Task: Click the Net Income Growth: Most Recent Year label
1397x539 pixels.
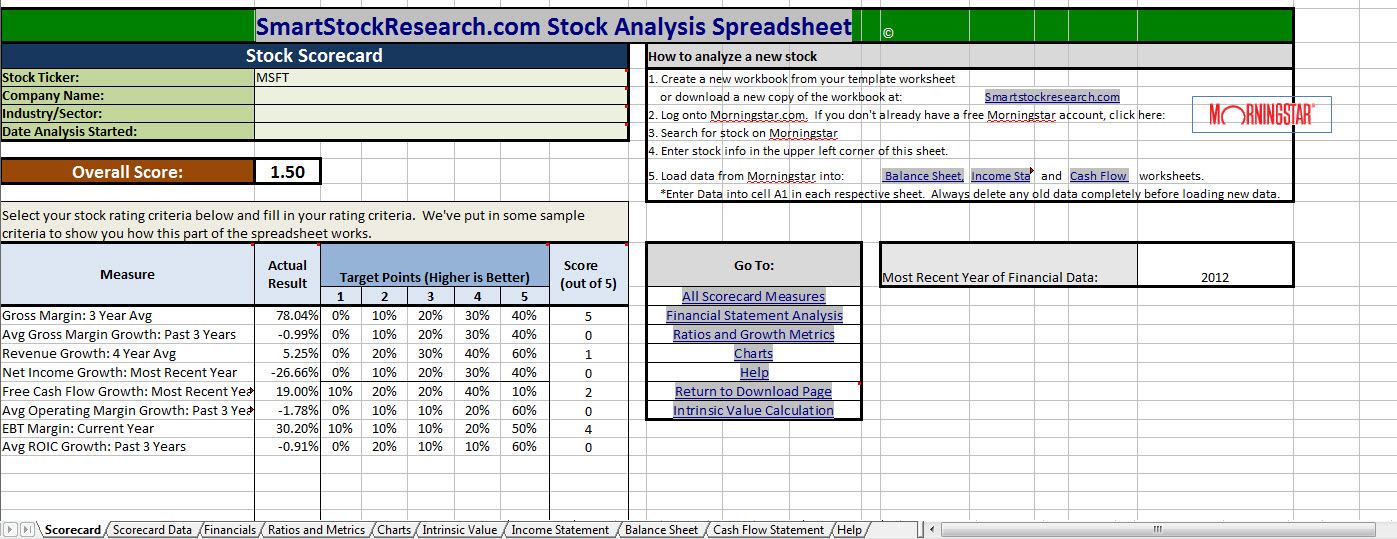Action: 120,372
